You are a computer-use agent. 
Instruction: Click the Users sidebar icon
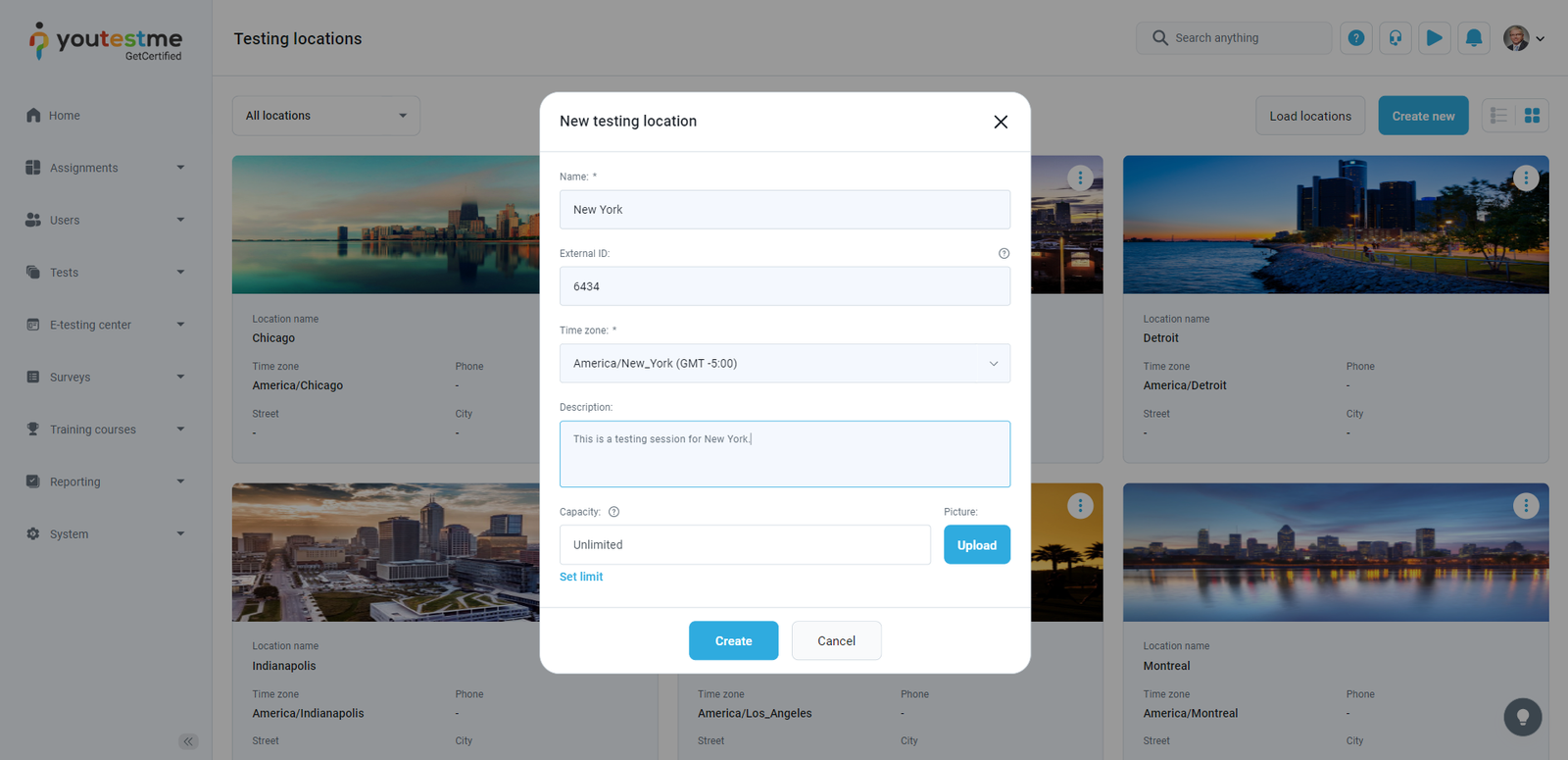[33, 220]
